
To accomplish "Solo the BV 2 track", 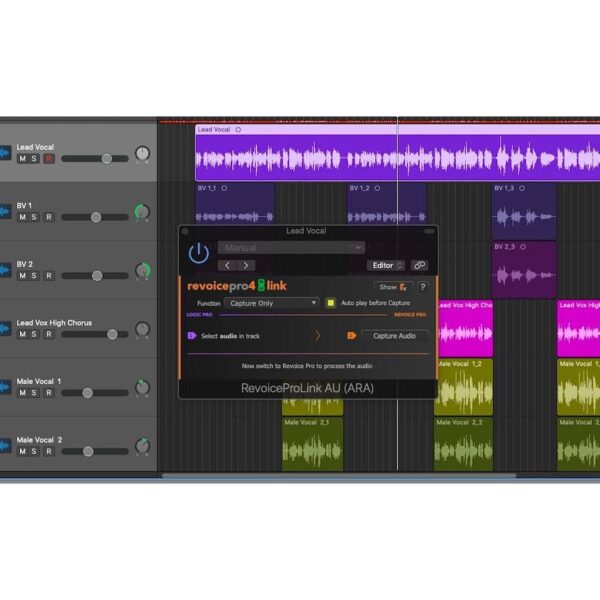I will (34, 276).
